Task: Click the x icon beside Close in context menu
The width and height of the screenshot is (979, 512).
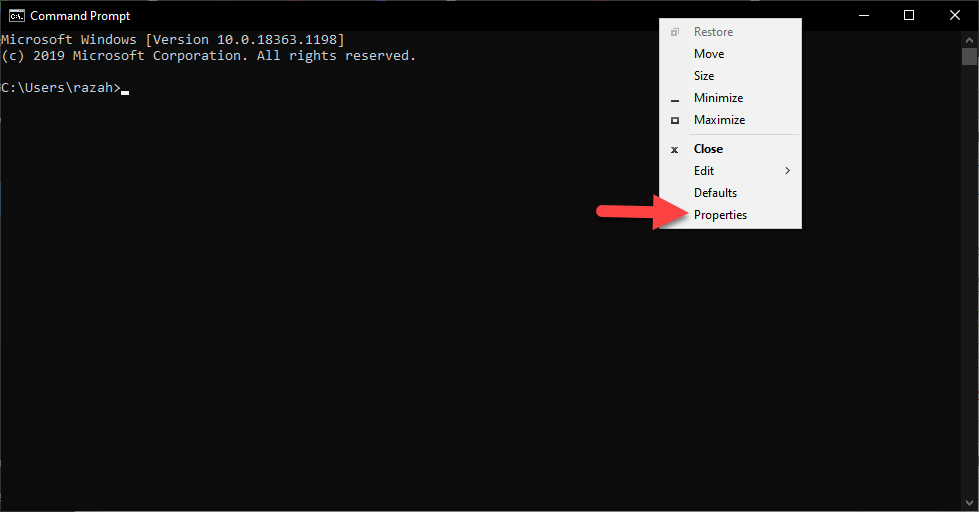Action: click(x=674, y=149)
